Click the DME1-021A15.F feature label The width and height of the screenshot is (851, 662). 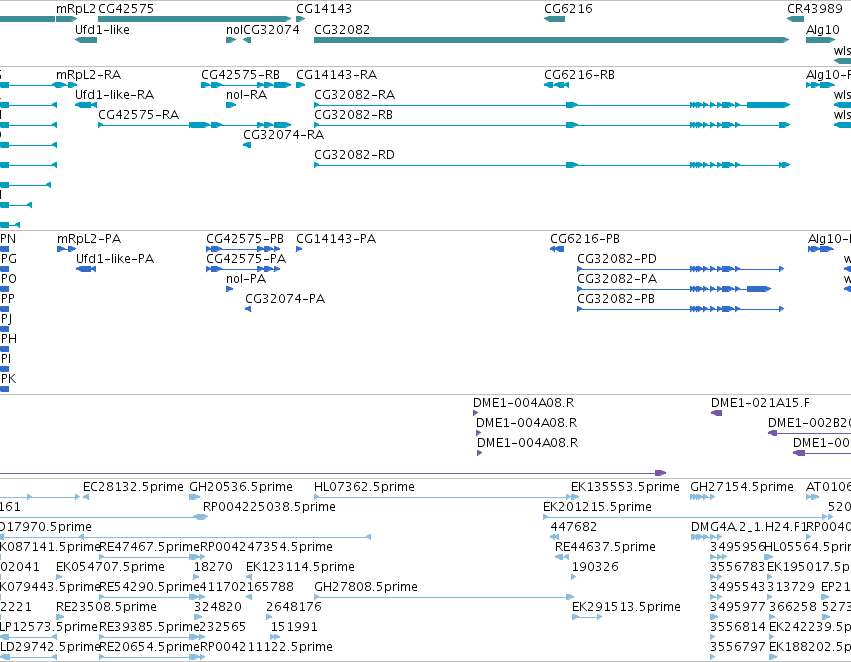coord(760,403)
